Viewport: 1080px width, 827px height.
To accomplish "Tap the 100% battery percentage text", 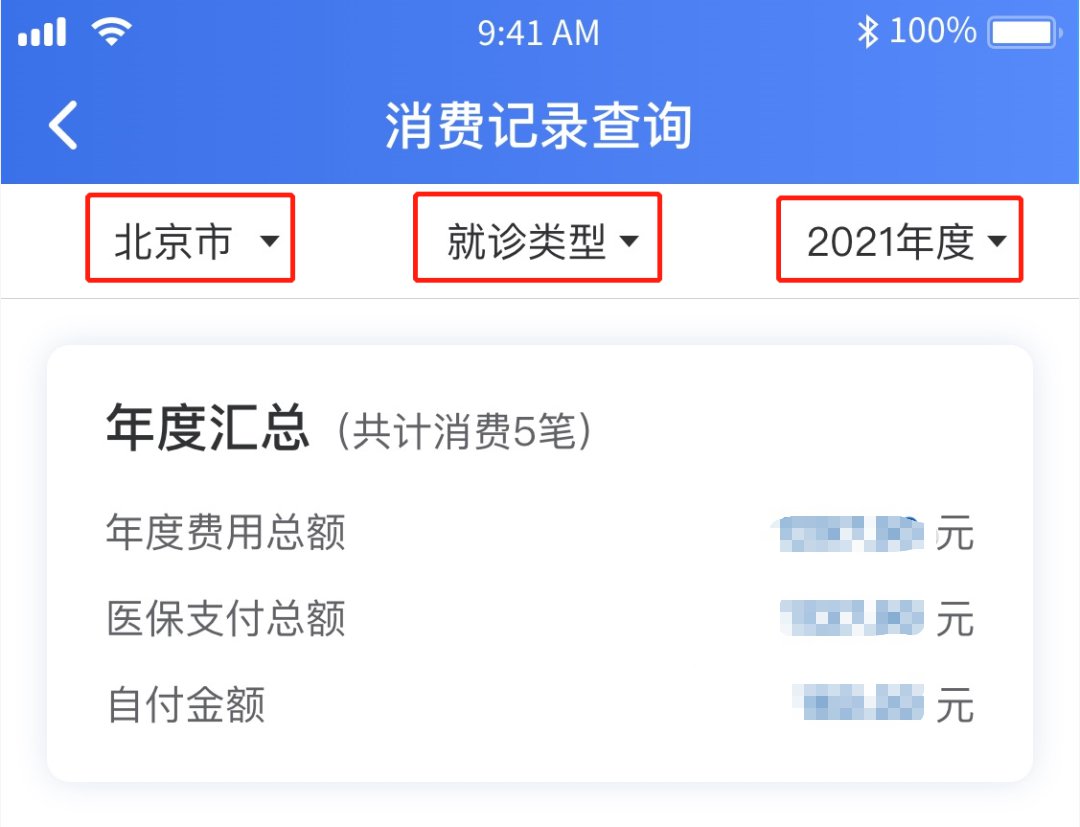I will pos(932,32).
